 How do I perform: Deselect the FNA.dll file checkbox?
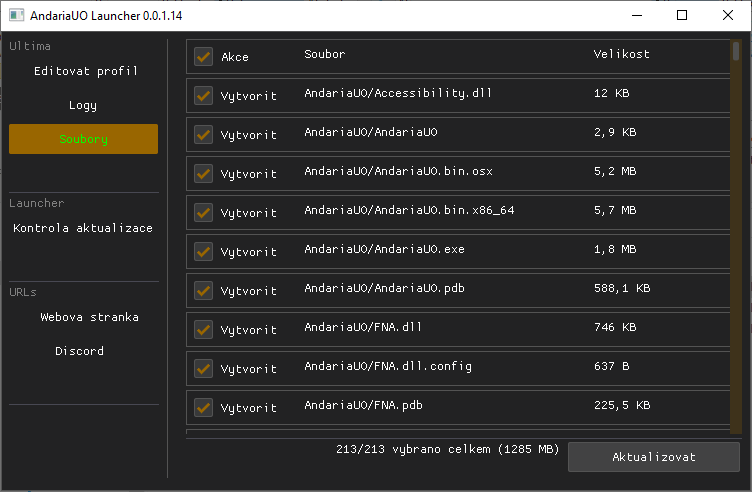click(x=203, y=329)
